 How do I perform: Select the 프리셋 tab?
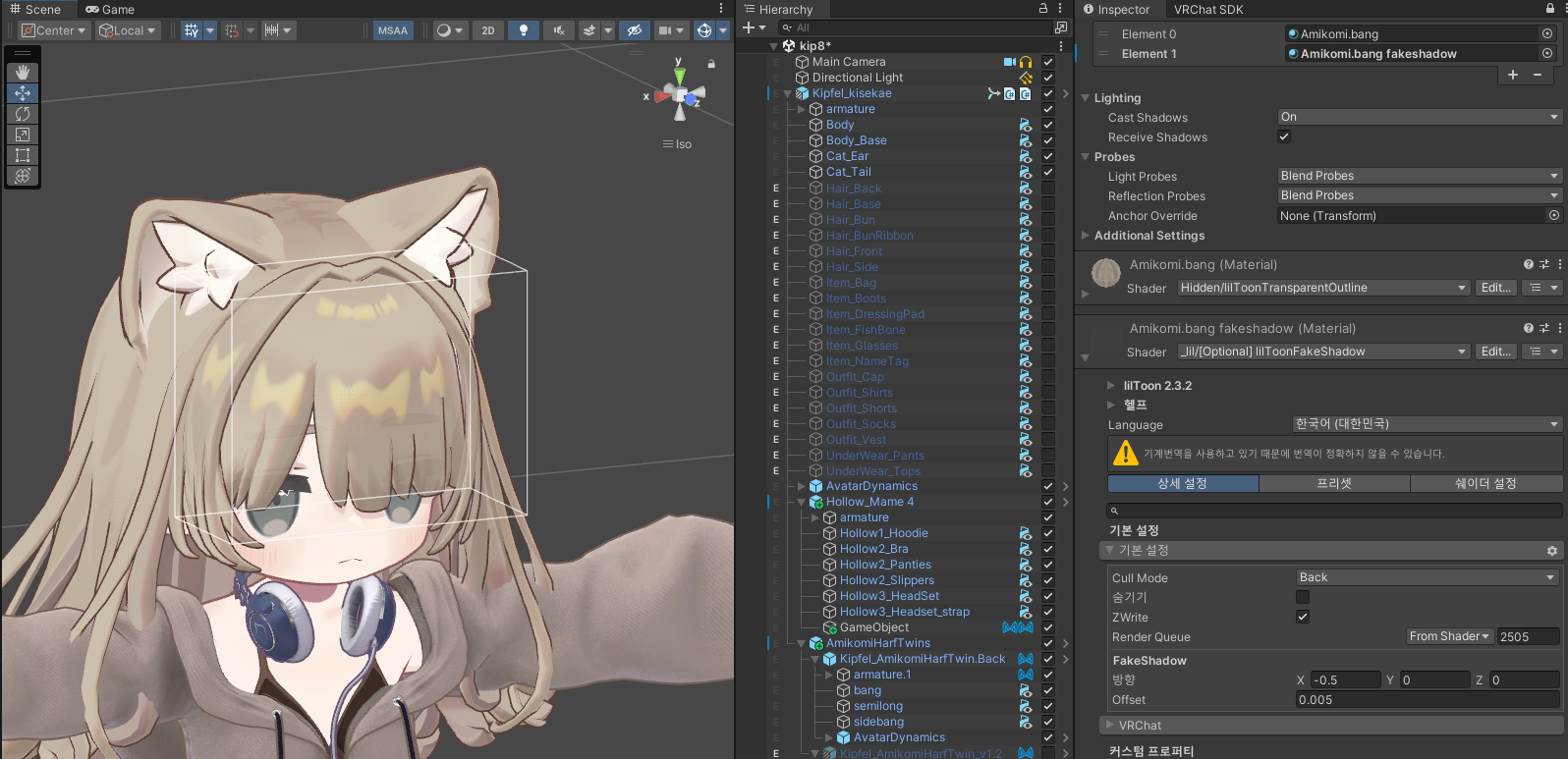tap(1334, 483)
